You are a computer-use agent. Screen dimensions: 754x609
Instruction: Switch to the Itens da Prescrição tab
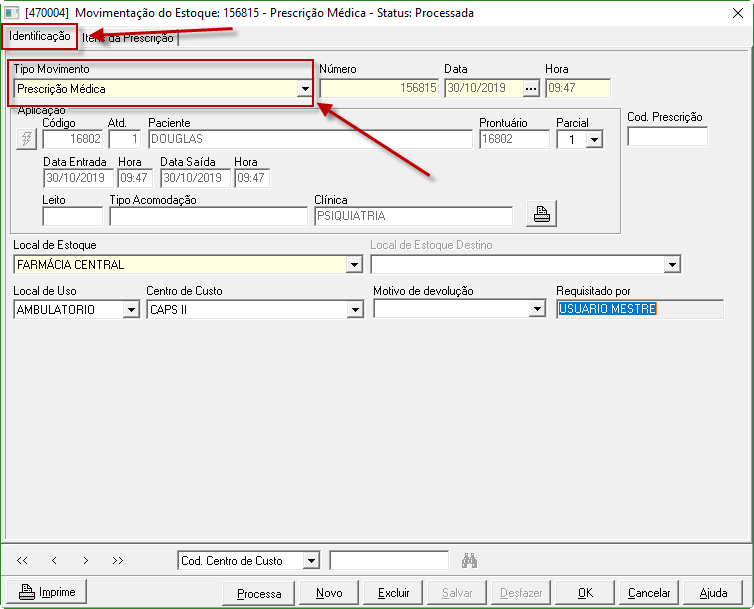[128, 38]
